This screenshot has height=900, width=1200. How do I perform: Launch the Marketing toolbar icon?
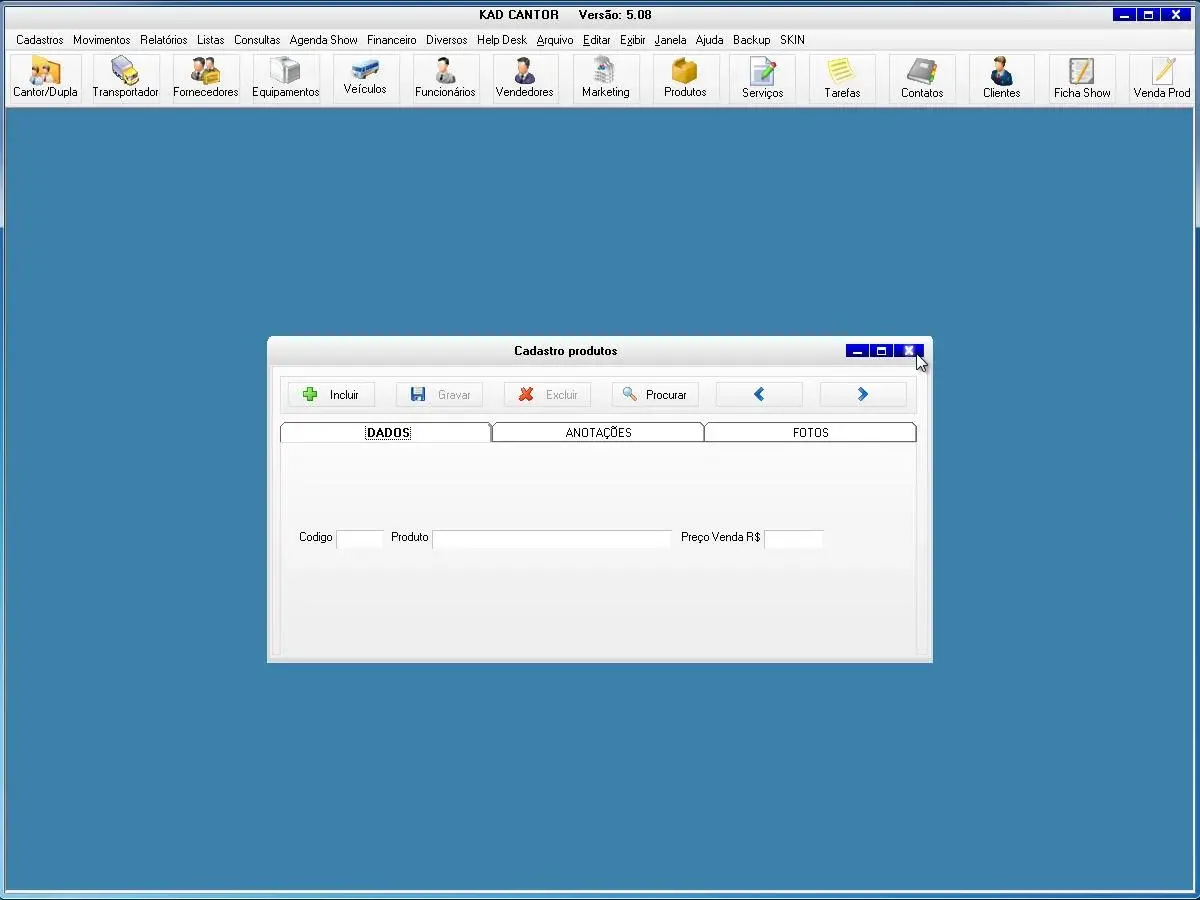point(605,78)
